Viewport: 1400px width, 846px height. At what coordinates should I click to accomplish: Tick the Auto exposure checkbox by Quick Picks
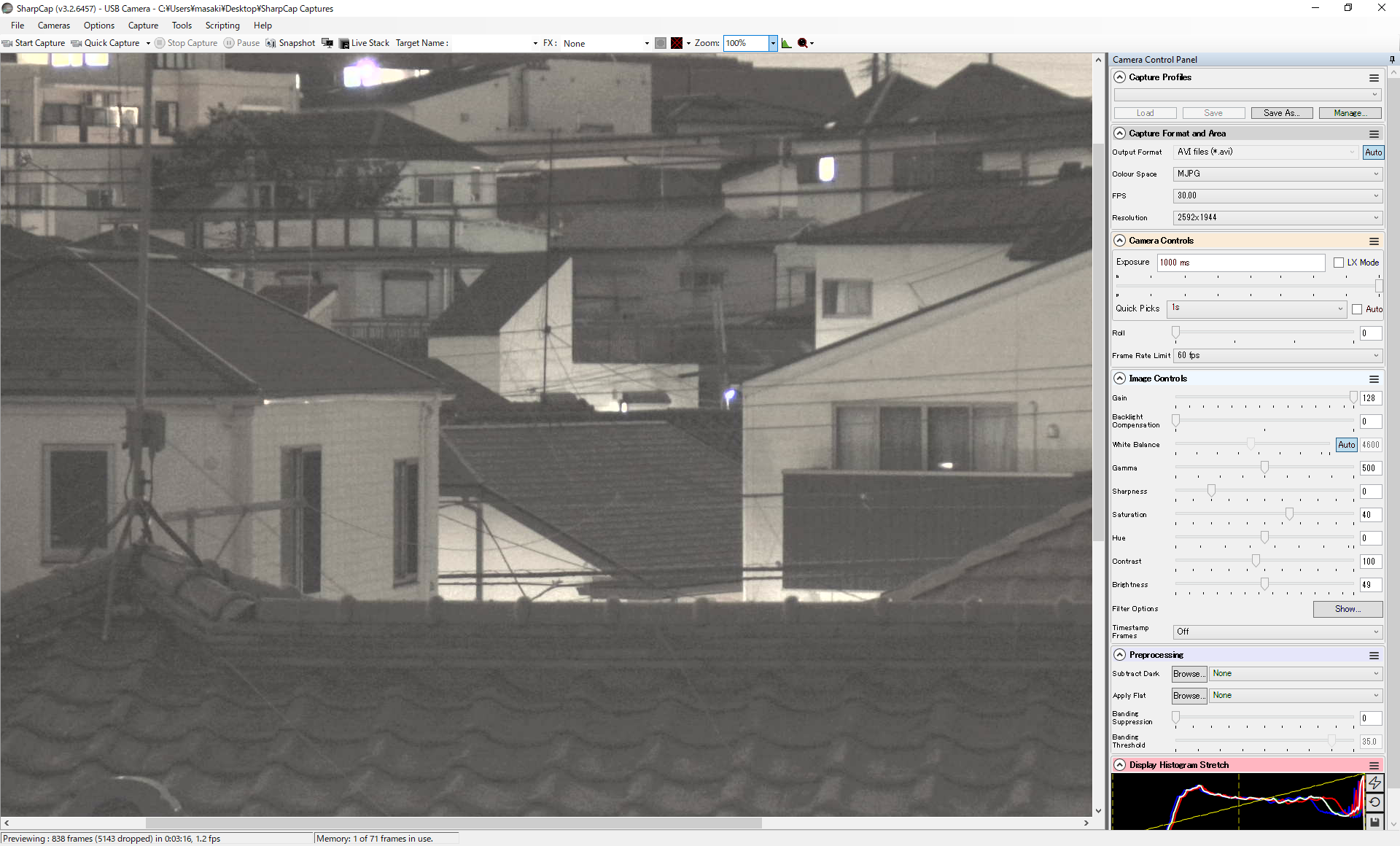(x=1357, y=309)
